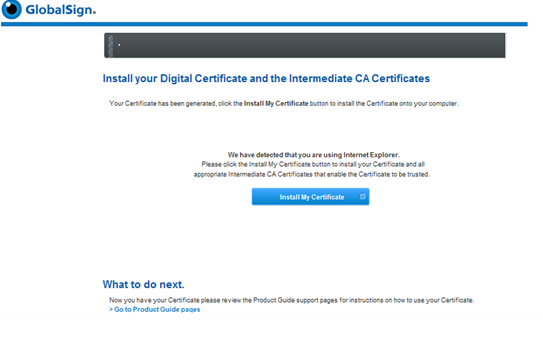Click the text We have detected that you are using Internet Explorer
Image resolution: width=543 pixels, height=360 pixels.
[x=313, y=155]
